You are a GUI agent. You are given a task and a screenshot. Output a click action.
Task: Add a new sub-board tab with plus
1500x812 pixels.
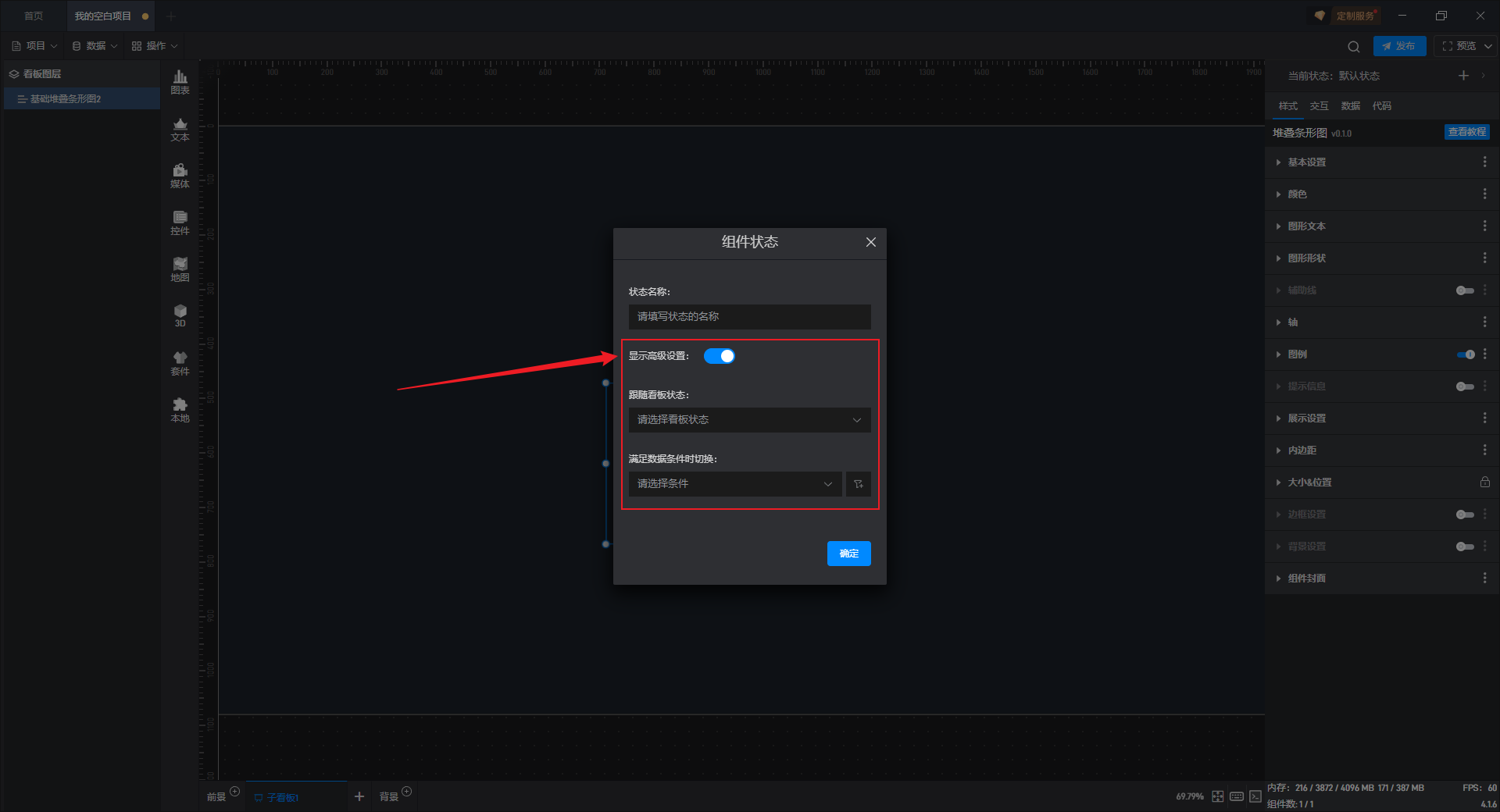click(x=359, y=796)
